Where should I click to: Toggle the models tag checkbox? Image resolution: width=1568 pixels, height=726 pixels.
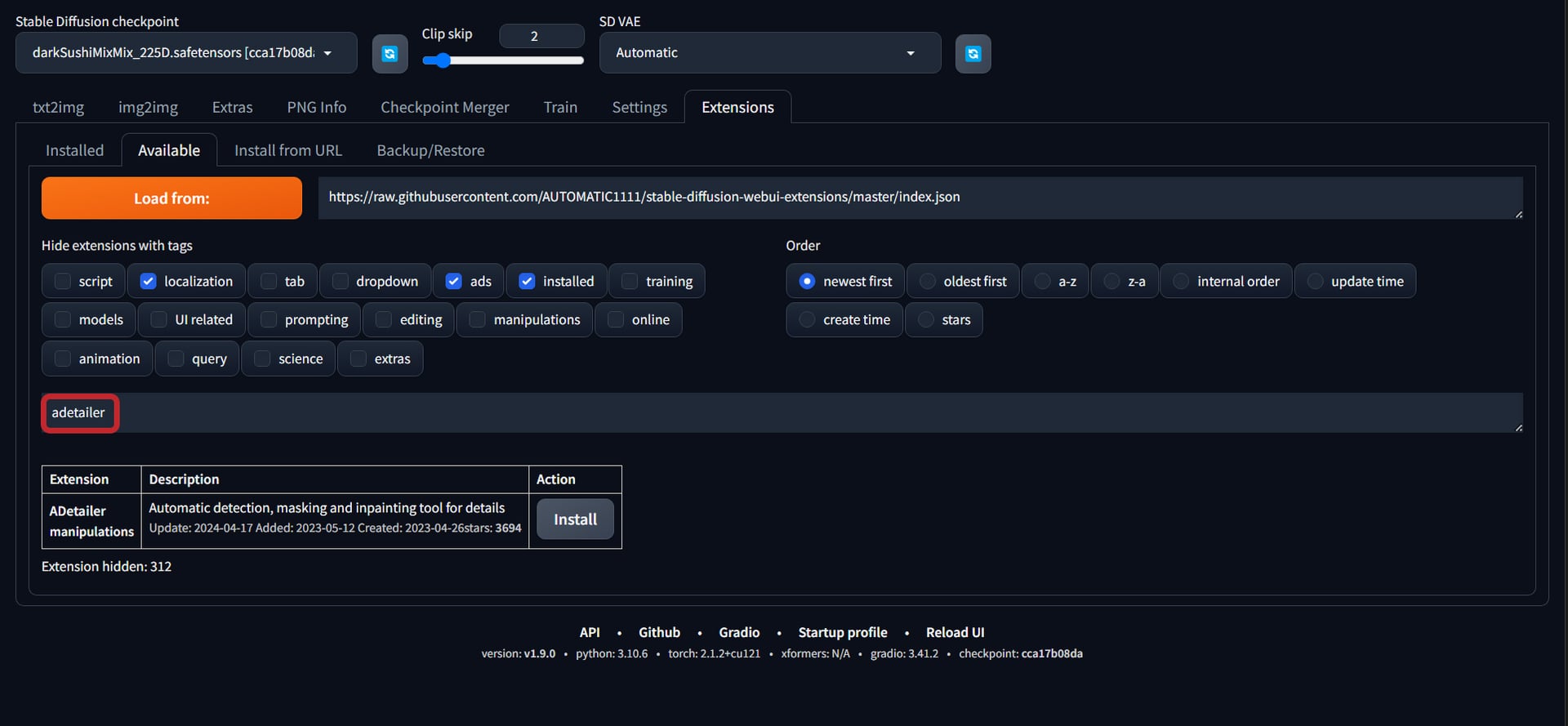[63, 319]
